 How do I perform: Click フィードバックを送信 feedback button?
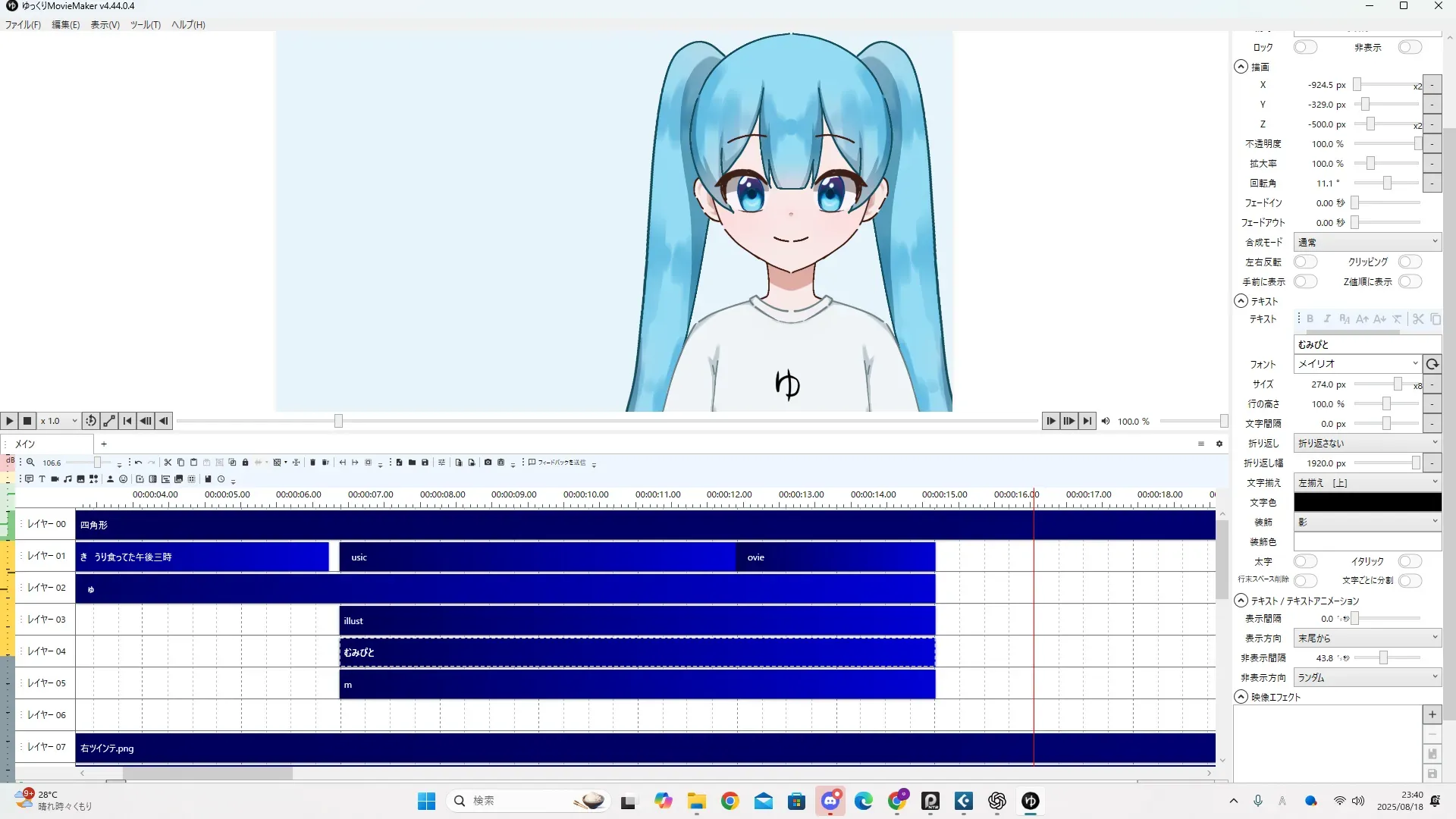pyautogui.click(x=557, y=463)
